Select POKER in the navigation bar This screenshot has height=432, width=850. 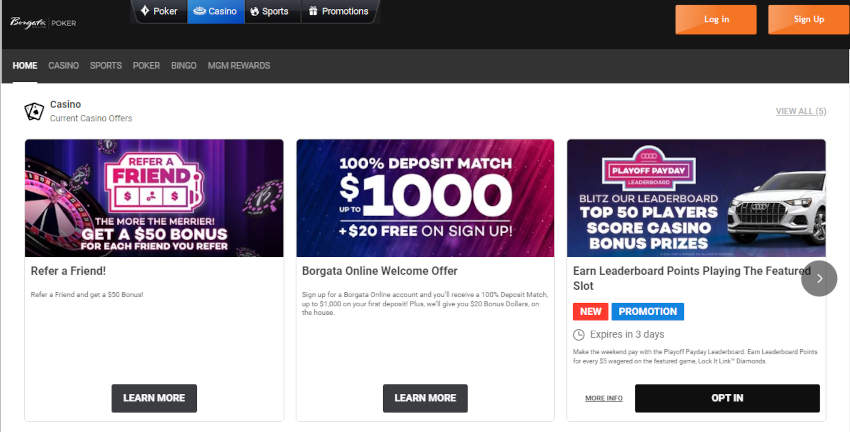(146, 66)
